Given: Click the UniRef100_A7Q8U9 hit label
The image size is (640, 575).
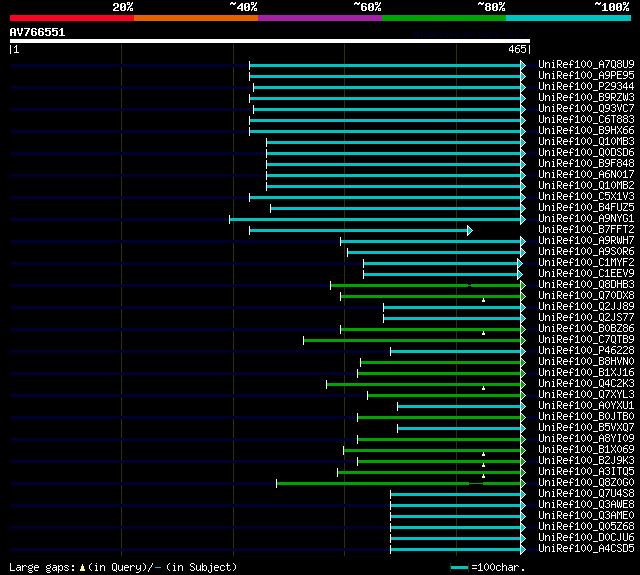Looking at the screenshot, I should click(x=586, y=64).
